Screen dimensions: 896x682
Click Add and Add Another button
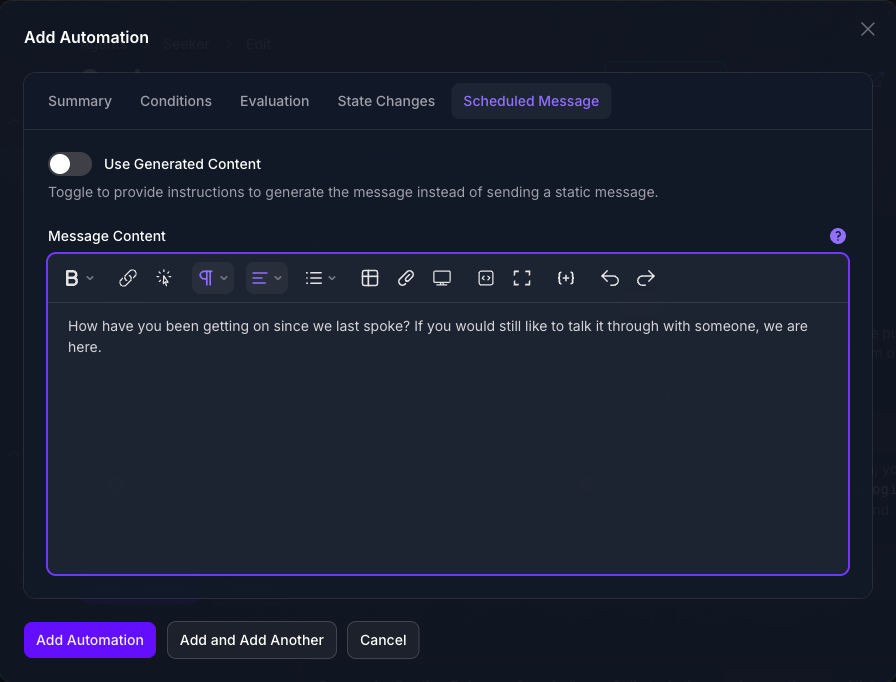[x=252, y=640]
